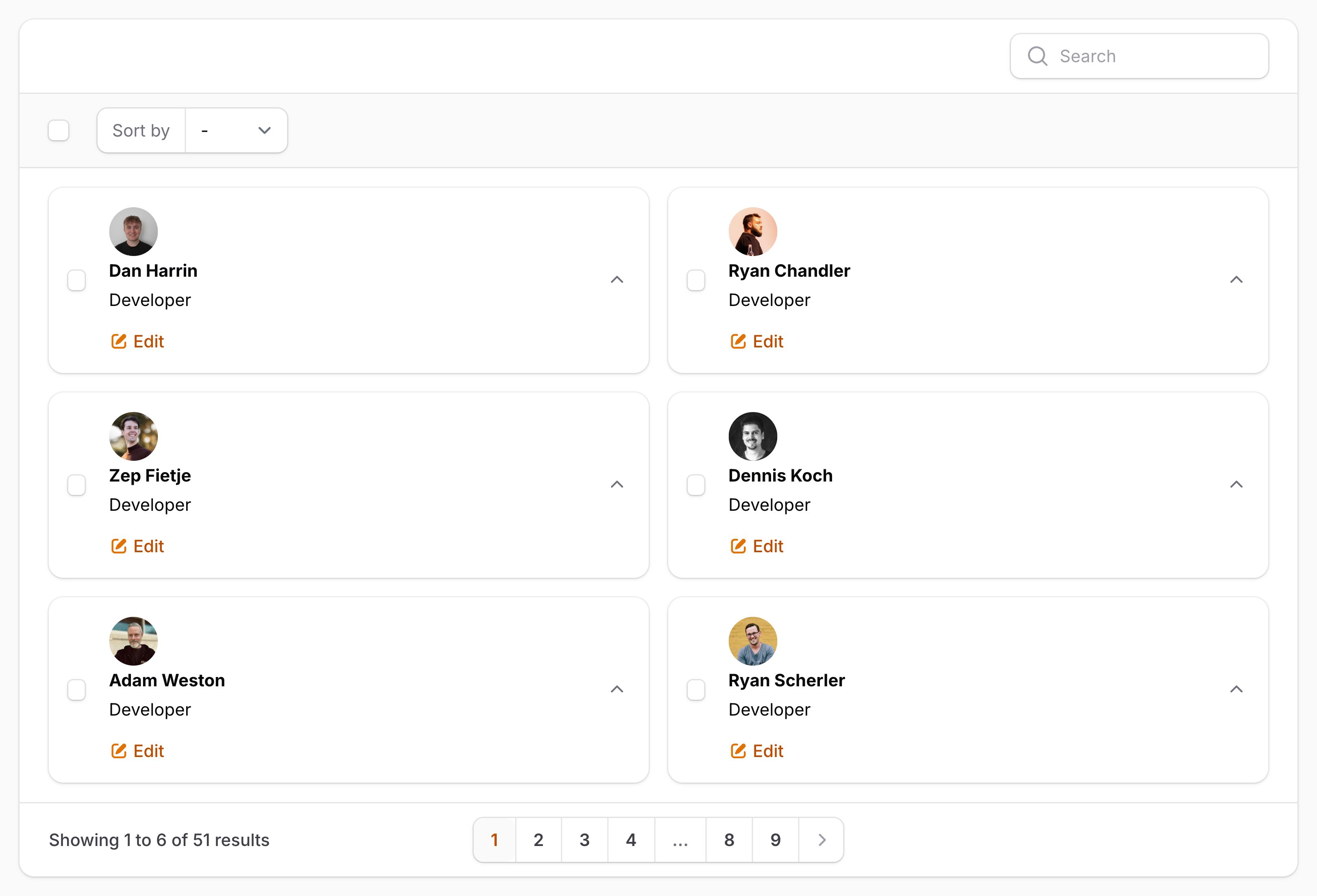Click Dan Harrin's avatar image
This screenshot has width=1317, height=896.
click(133, 232)
